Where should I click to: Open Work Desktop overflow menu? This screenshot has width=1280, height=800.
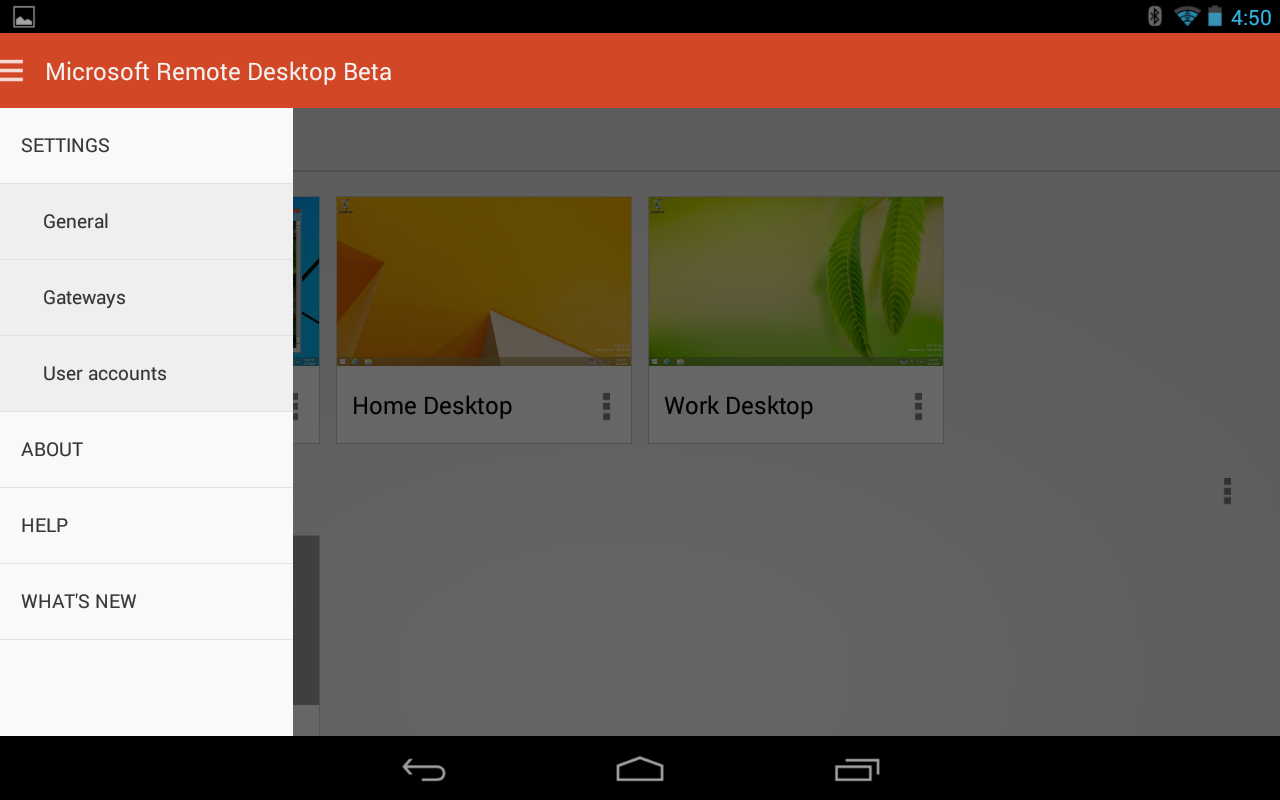point(918,406)
